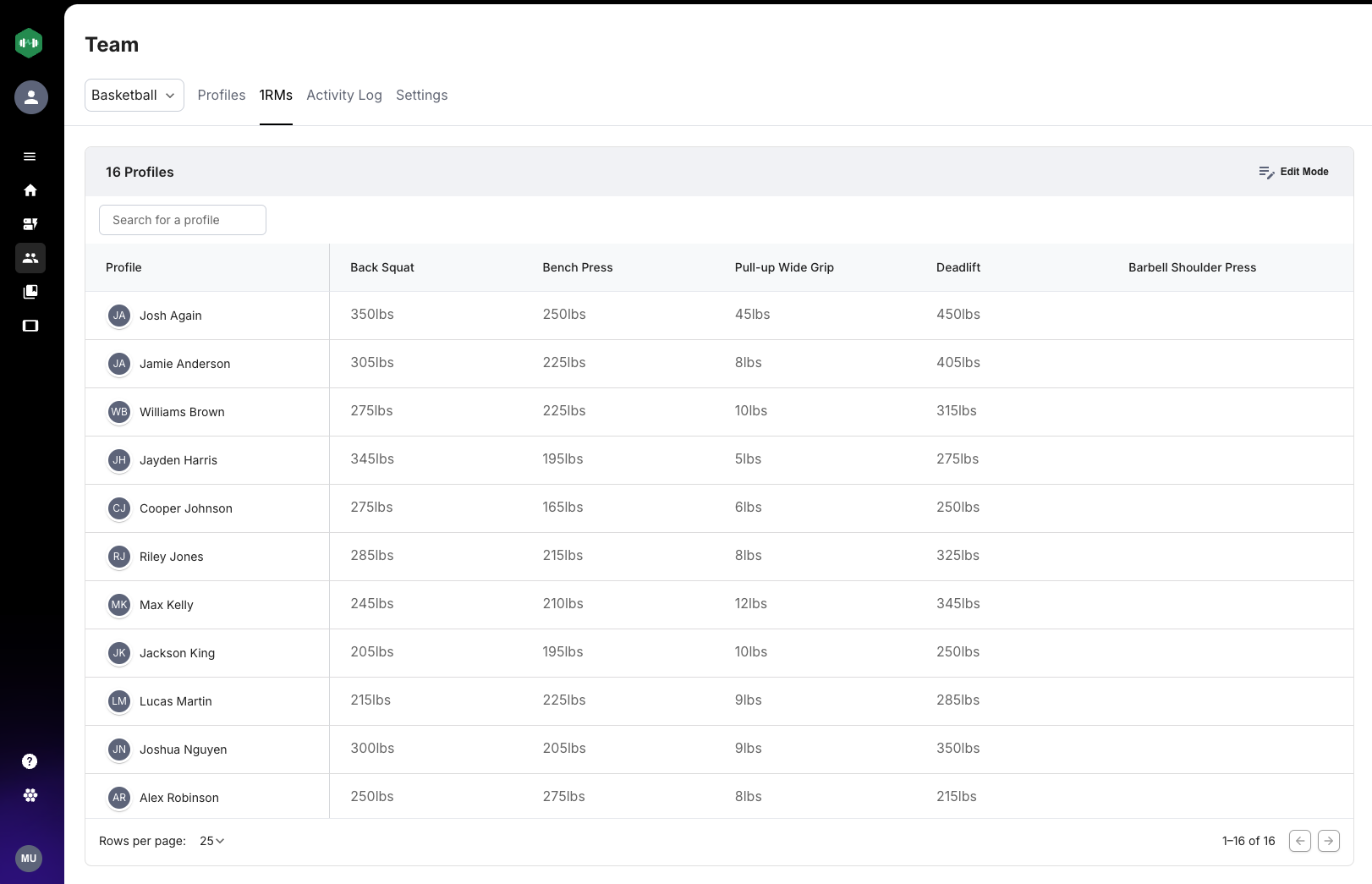
Task: Select Jackson King's 10lbs Pull-up value
Action: [751, 652]
